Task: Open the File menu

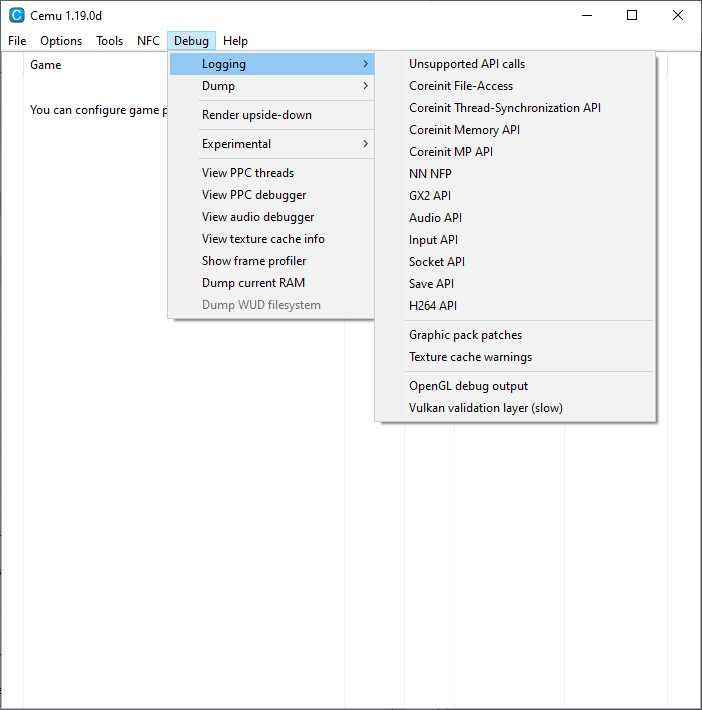Action: [17, 41]
